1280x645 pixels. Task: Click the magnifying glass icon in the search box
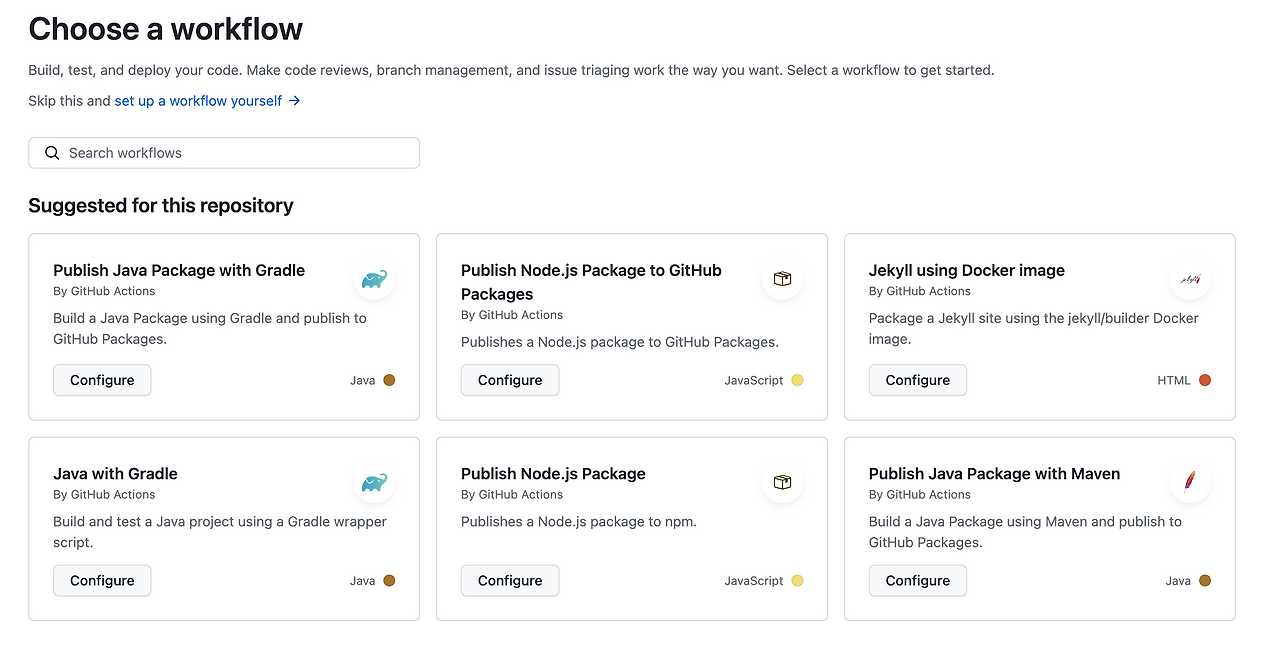pyautogui.click(x=52, y=152)
